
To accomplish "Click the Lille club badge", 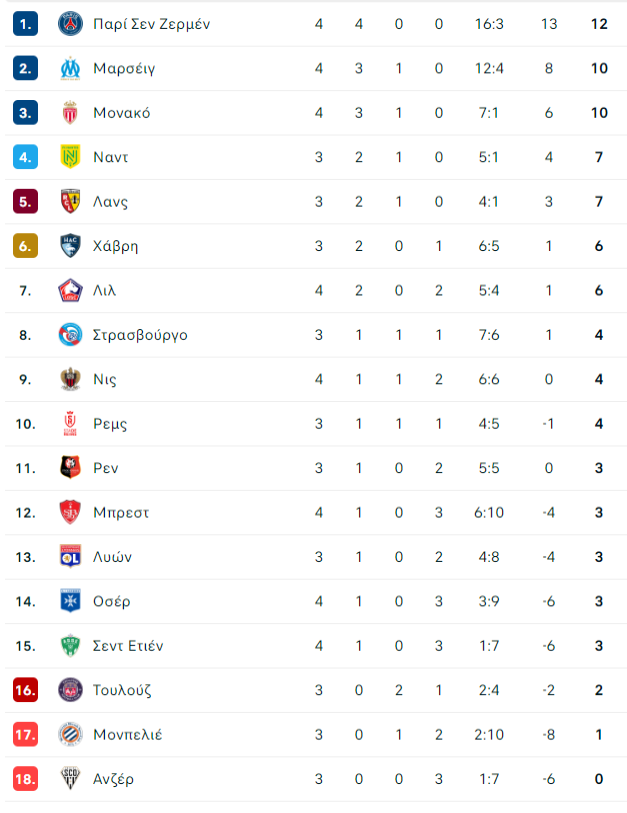I will [70, 290].
